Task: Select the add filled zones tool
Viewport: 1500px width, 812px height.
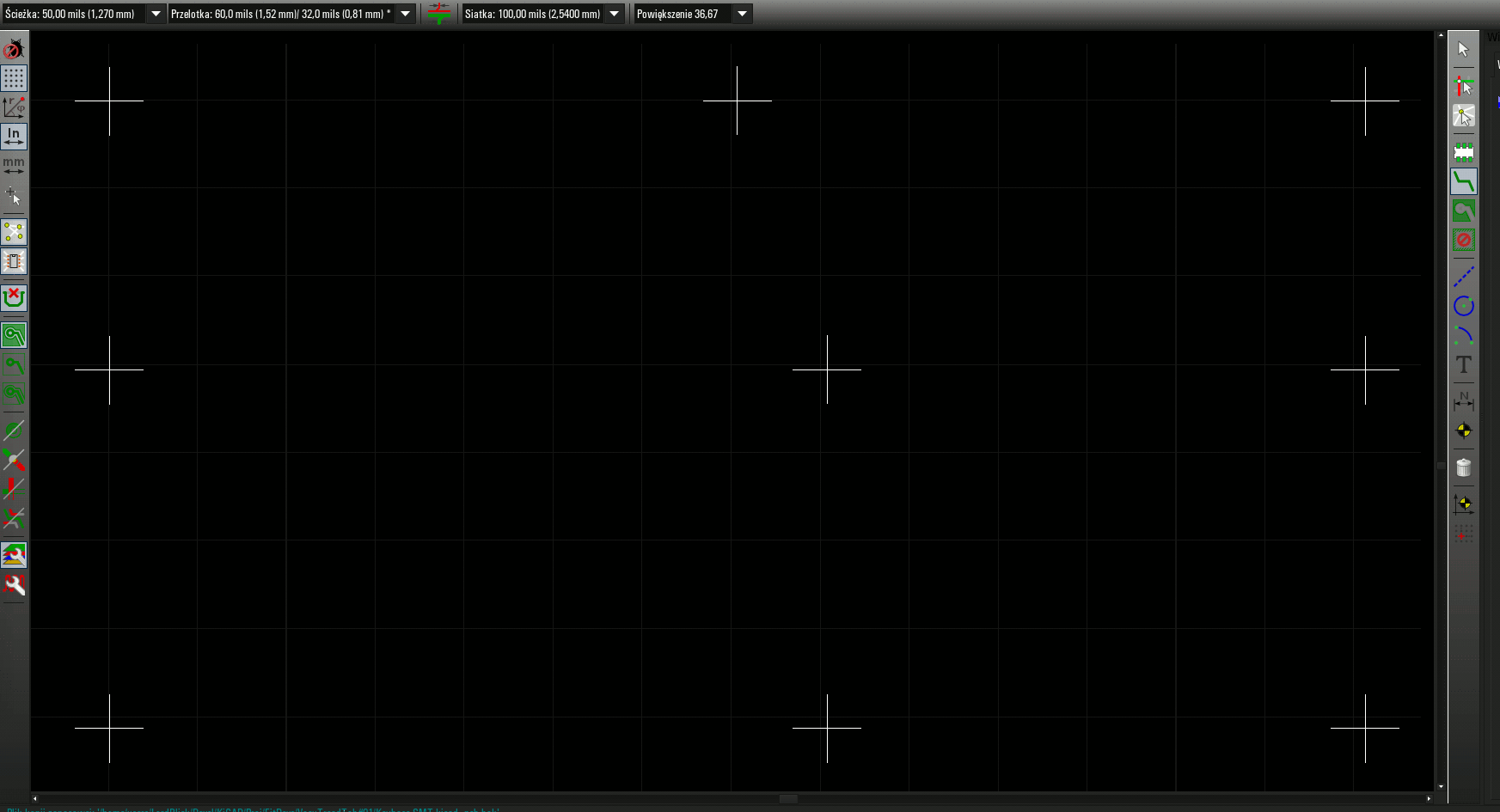Action: pos(1464,211)
